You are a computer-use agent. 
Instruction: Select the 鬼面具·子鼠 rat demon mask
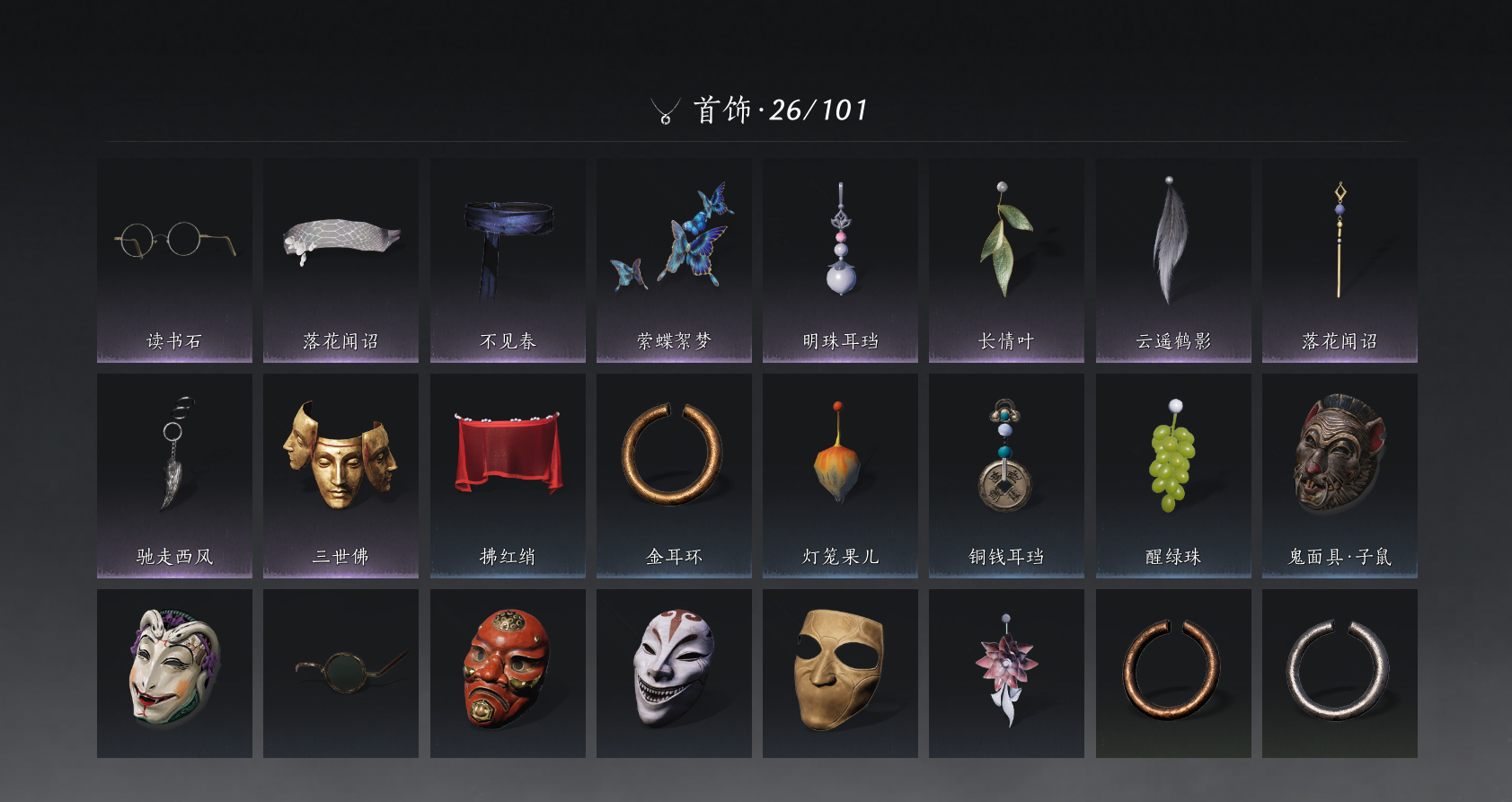(x=1340, y=476)
